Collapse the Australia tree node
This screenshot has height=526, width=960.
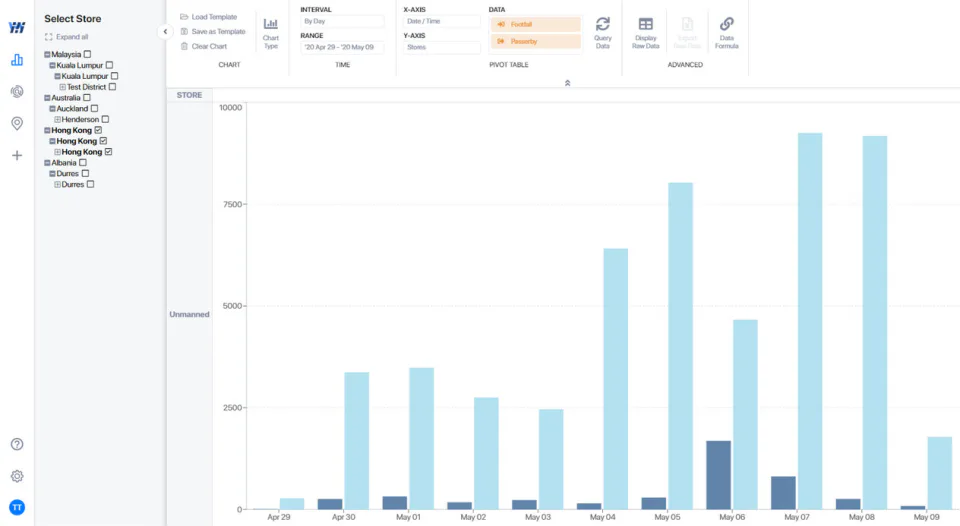pos(47,98)
